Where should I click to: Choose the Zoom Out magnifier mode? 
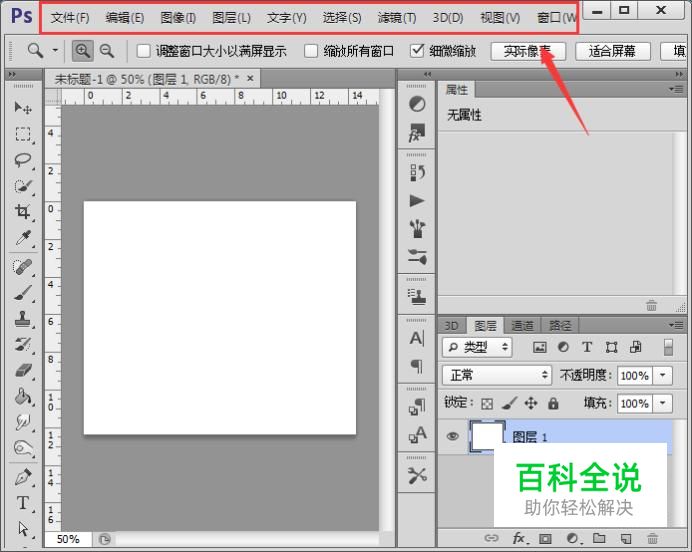point(107,51)
